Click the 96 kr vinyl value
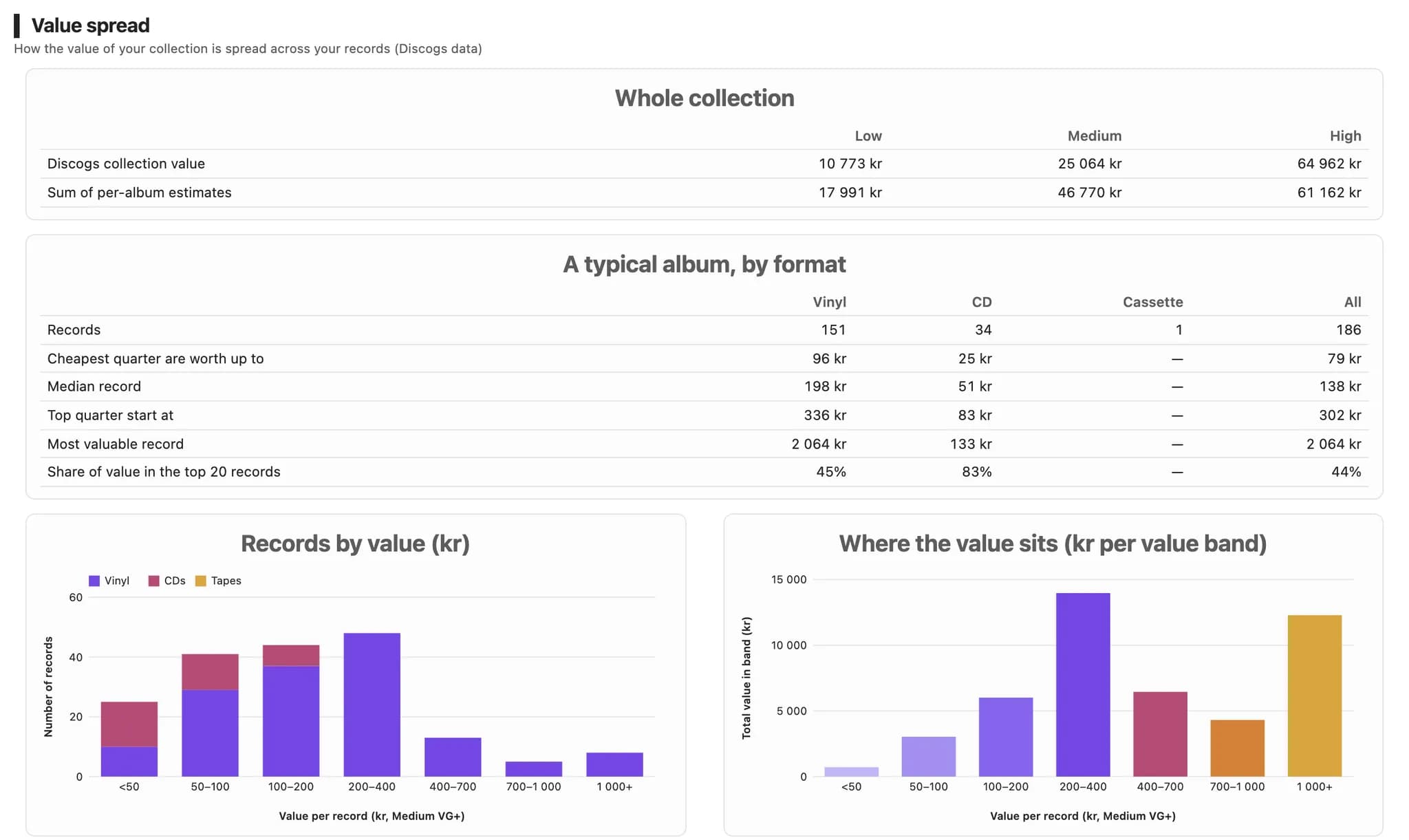 click(x=829, y=358)
